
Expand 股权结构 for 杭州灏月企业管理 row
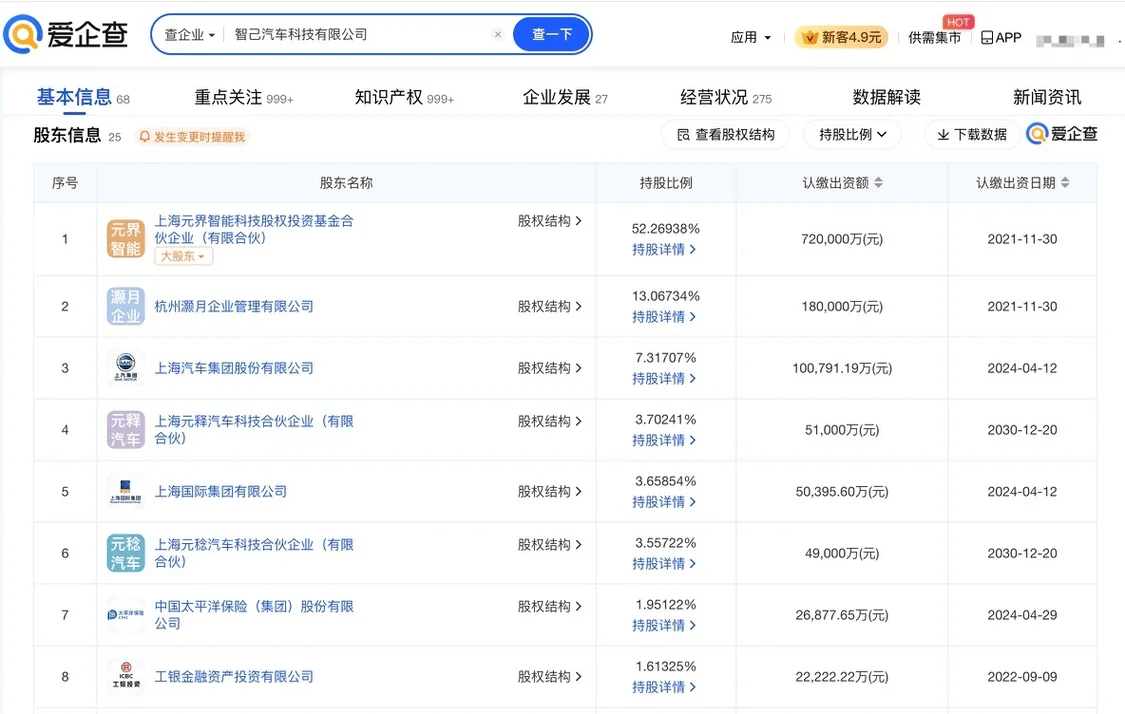(550, 306)
